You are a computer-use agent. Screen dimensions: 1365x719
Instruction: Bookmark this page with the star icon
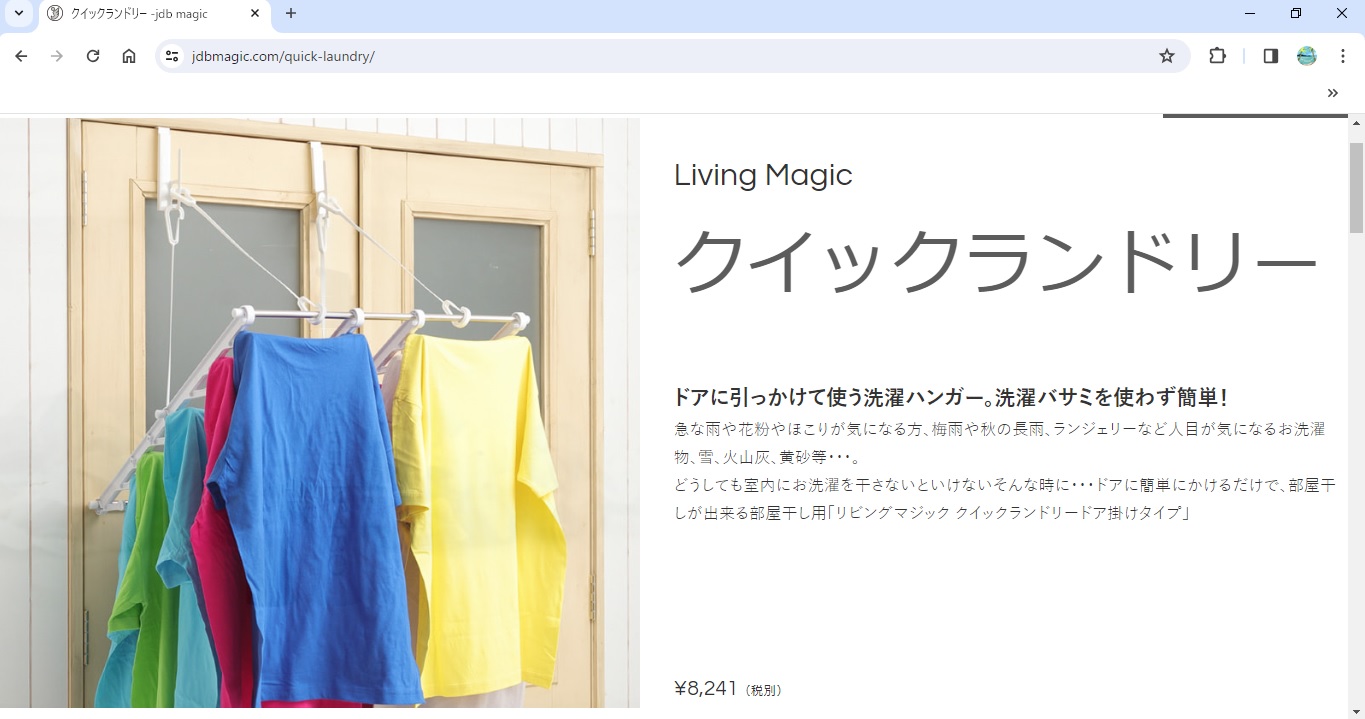pos(1166,56)
